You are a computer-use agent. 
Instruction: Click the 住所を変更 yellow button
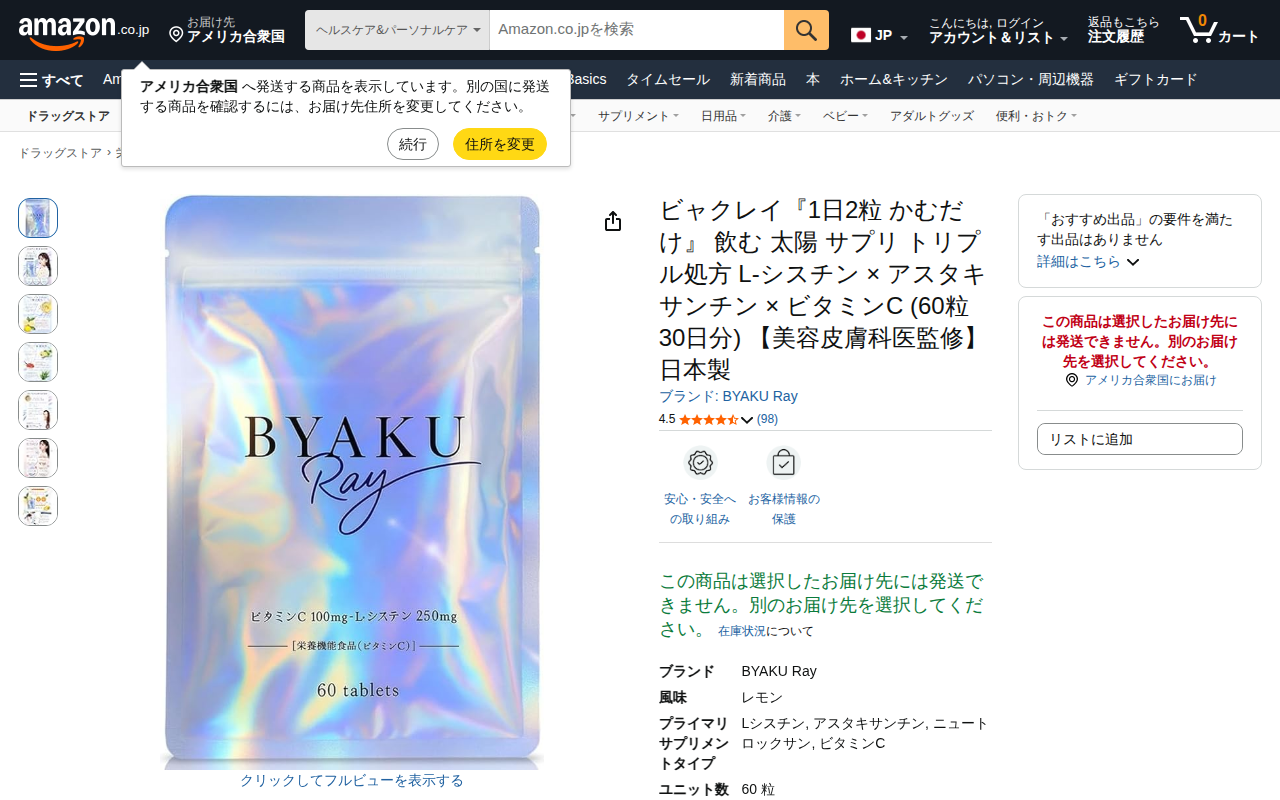(500, 144)
